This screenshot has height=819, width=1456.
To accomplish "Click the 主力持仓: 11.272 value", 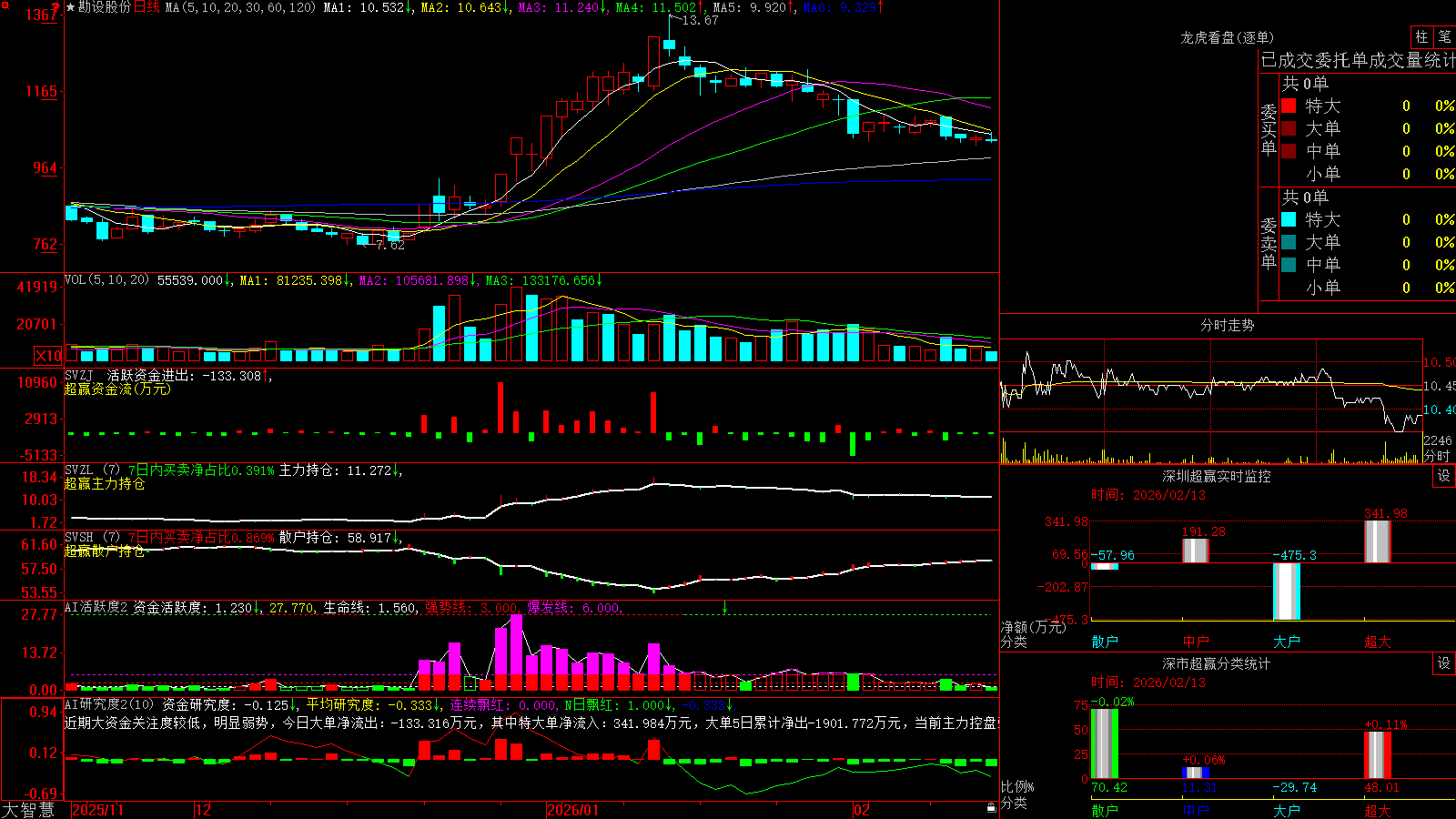I will coord(335,470).
